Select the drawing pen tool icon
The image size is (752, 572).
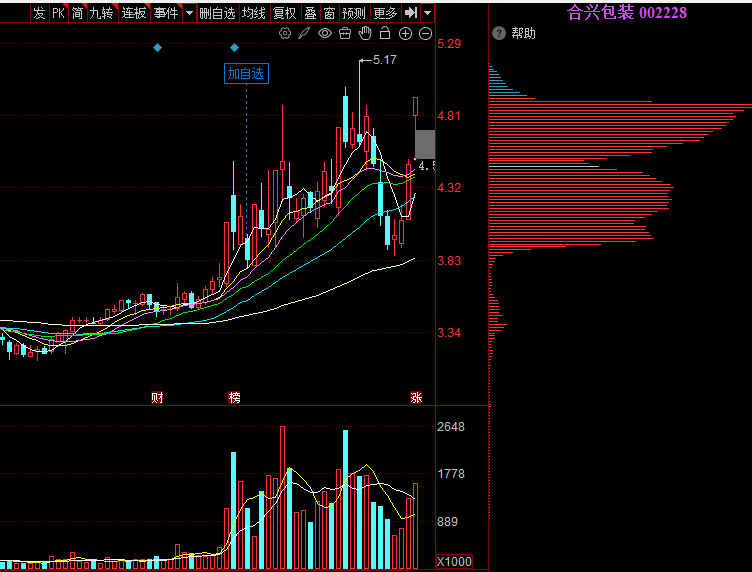304,33
